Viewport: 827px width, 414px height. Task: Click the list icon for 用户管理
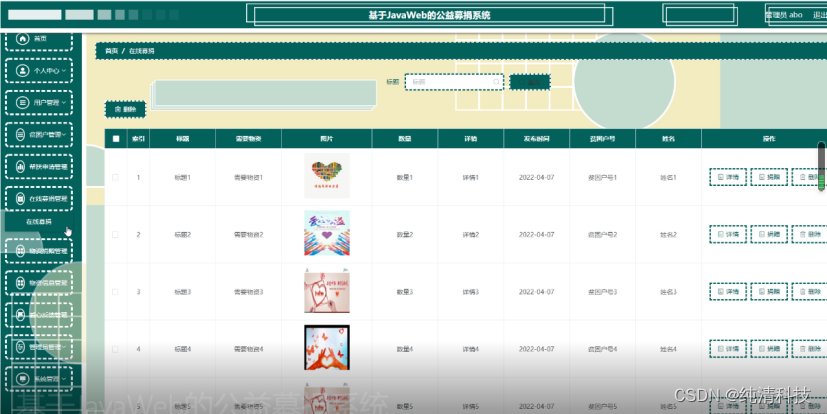pos(22,102)
